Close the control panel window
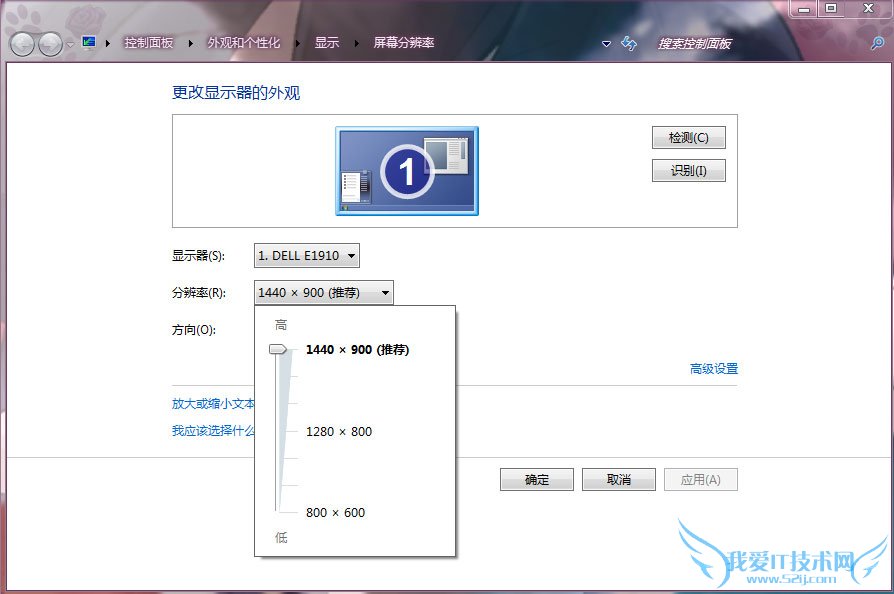Viewport: 894px width, 594px height. (x=868, y=8)
